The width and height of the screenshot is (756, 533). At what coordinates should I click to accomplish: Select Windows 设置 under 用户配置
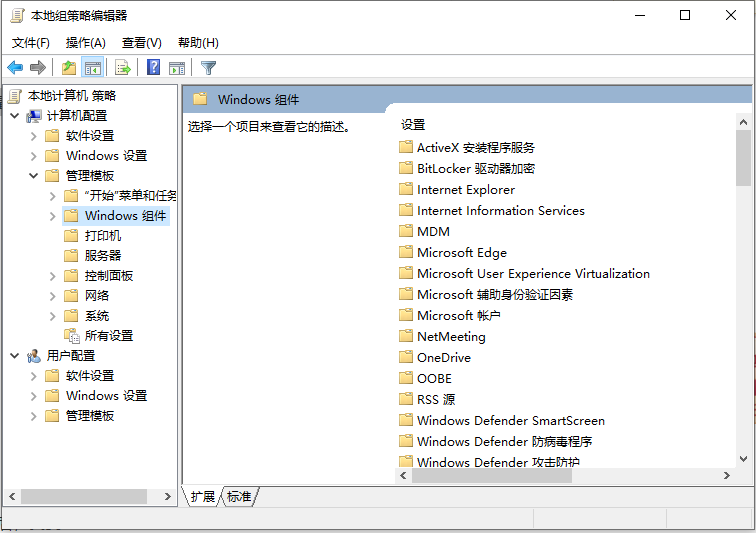point(107,396)
